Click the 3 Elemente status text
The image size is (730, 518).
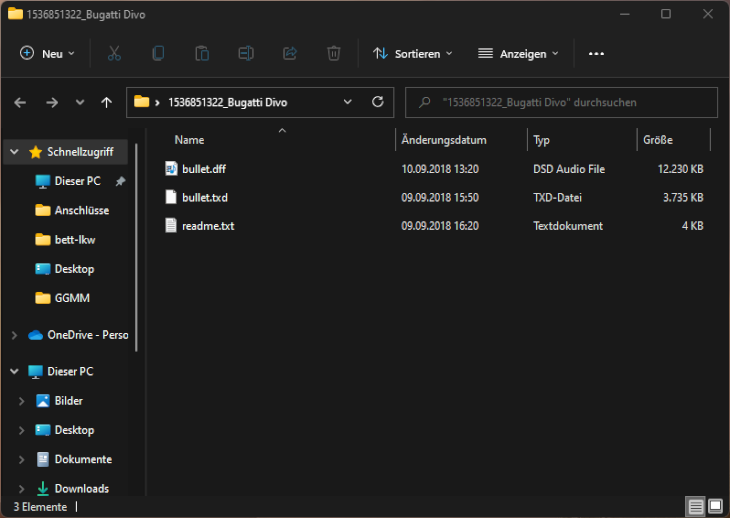tap(40, 507)
